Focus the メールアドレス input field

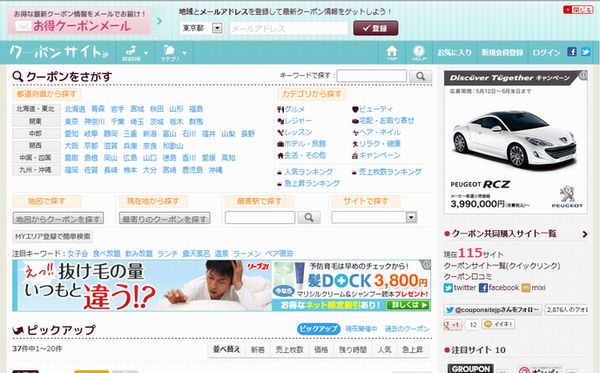pos(289,28)
